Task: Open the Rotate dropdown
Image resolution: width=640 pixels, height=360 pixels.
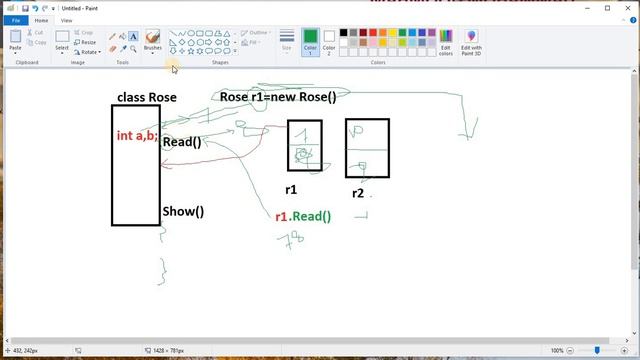Action: pos(87,52)
